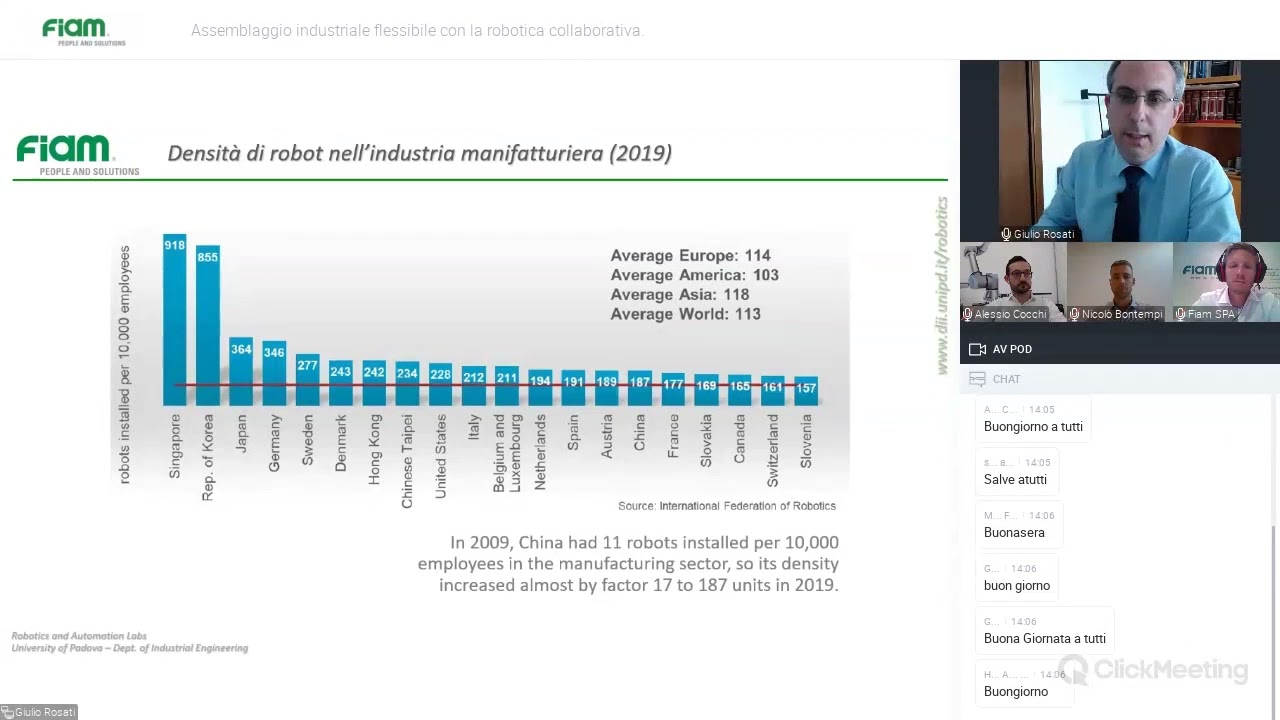Screen dimensions: 1280x720
Task: Click the chat bubble icon beside CHAT
Action: (x=977, y=379)
